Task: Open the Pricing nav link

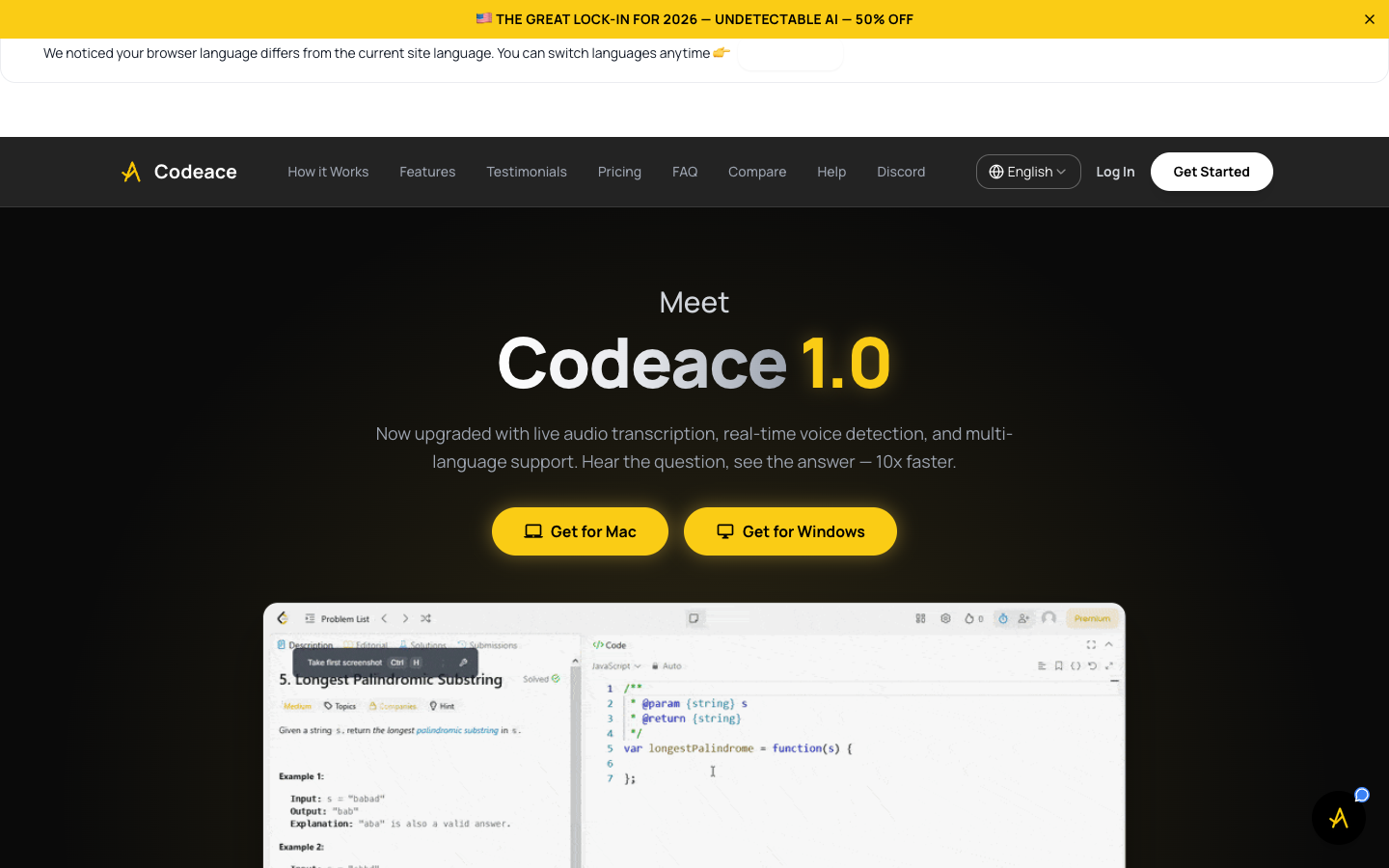Action: [619, 172]
